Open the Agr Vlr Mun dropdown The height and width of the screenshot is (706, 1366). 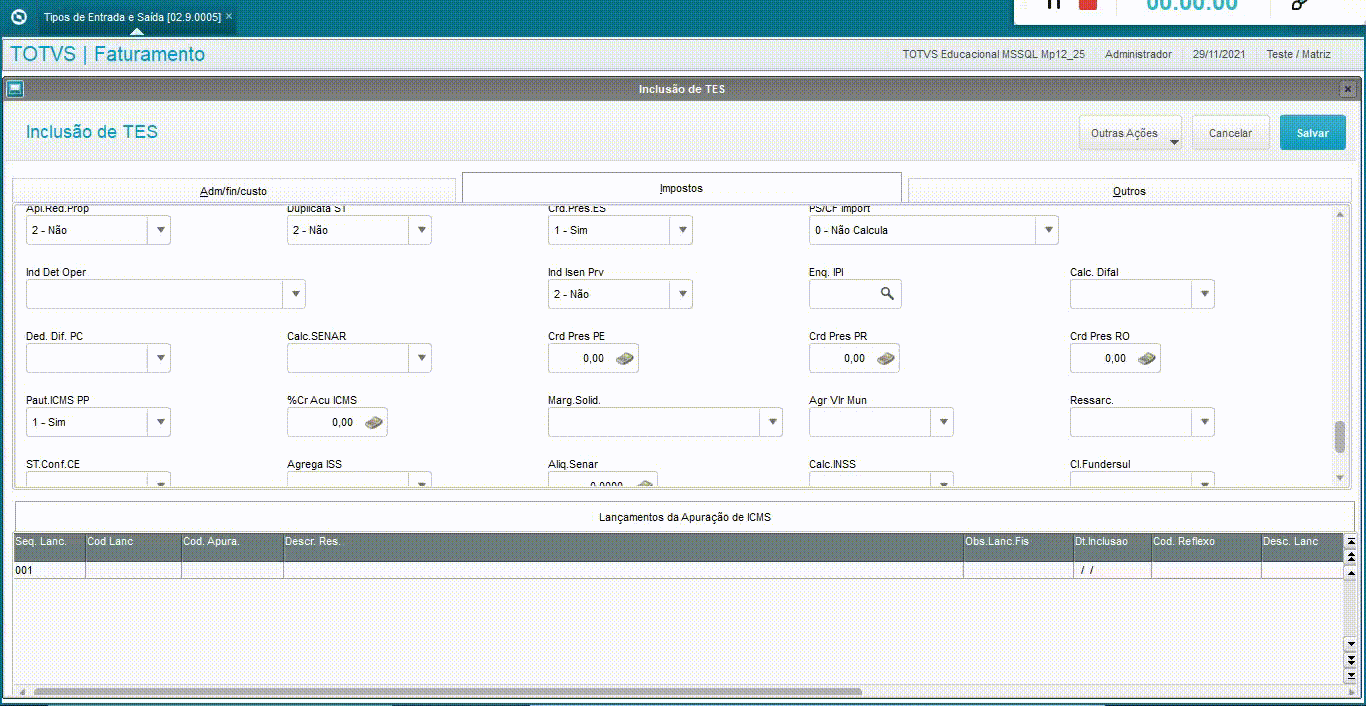943,422
